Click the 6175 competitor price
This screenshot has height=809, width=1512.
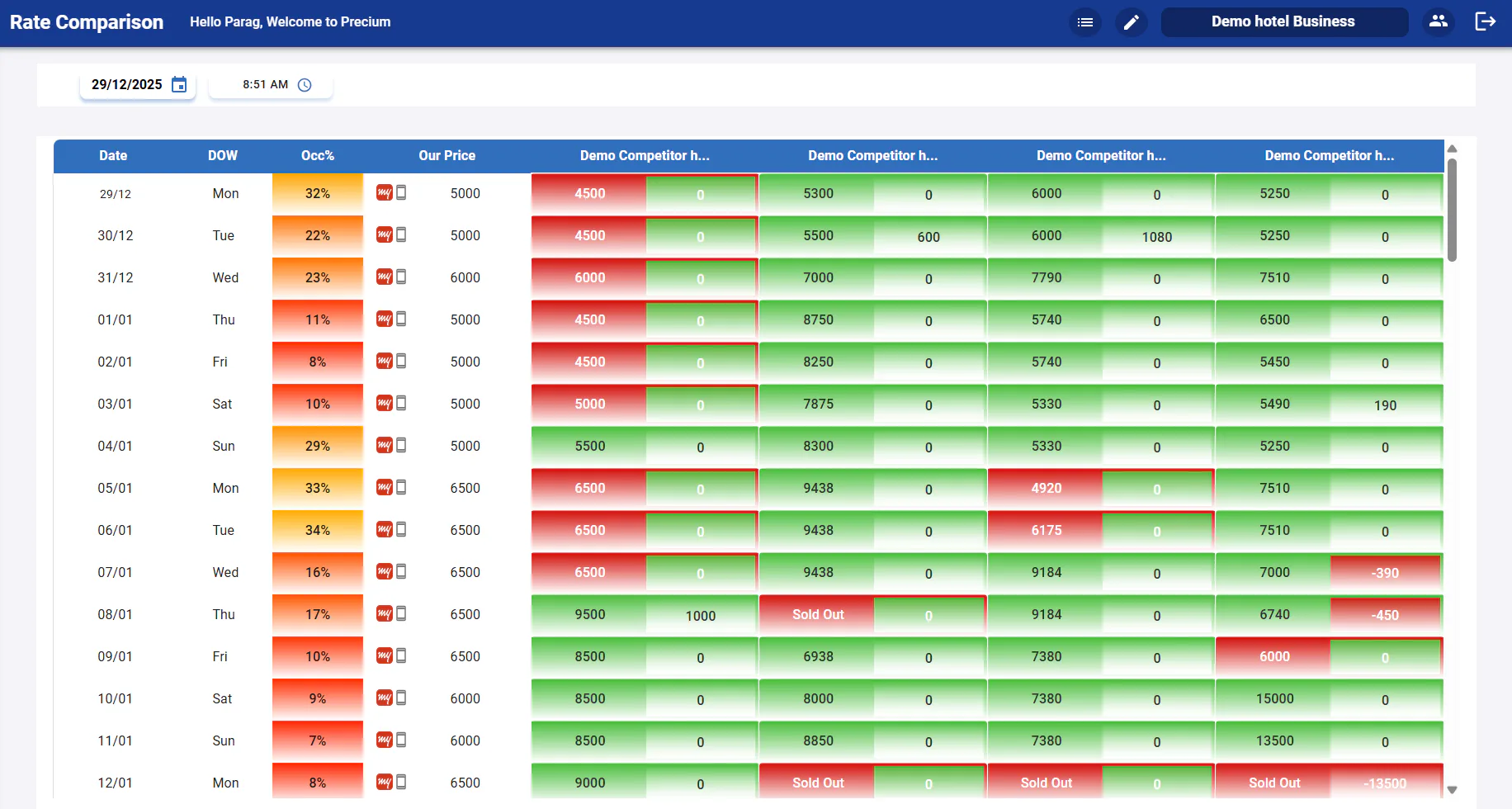pyautogui.click(x=1047, y=530)
